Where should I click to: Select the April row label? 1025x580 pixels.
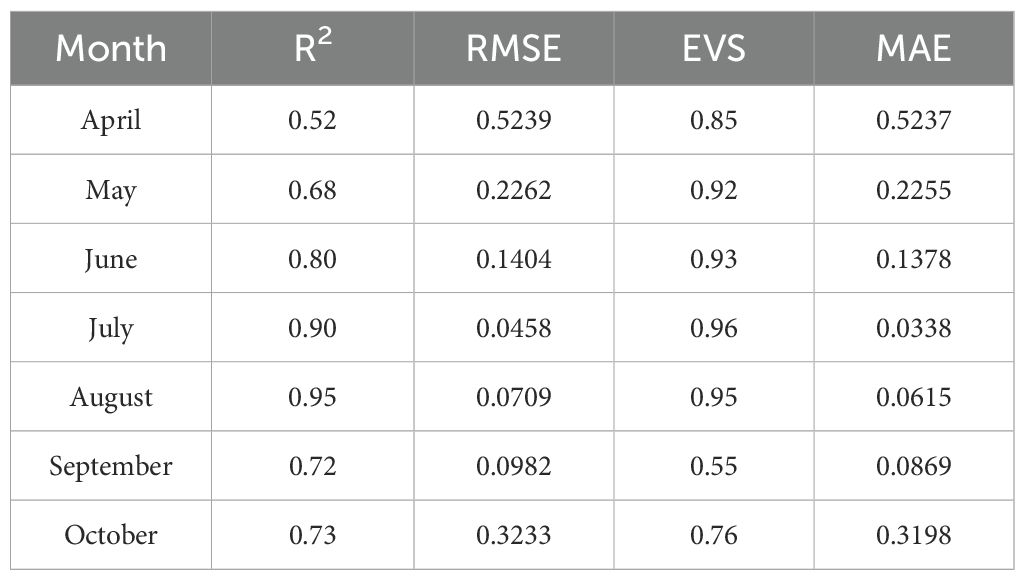(x=111, y=121)
